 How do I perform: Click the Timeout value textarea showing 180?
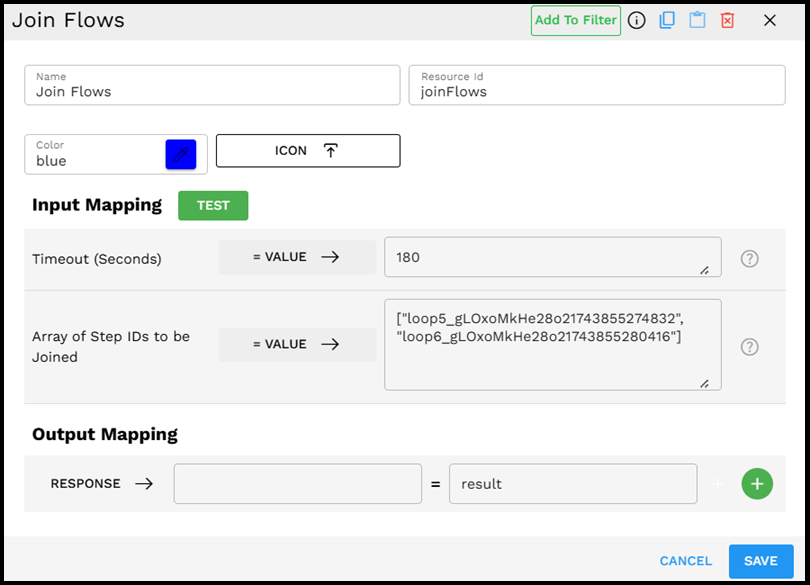click(553, 257)
